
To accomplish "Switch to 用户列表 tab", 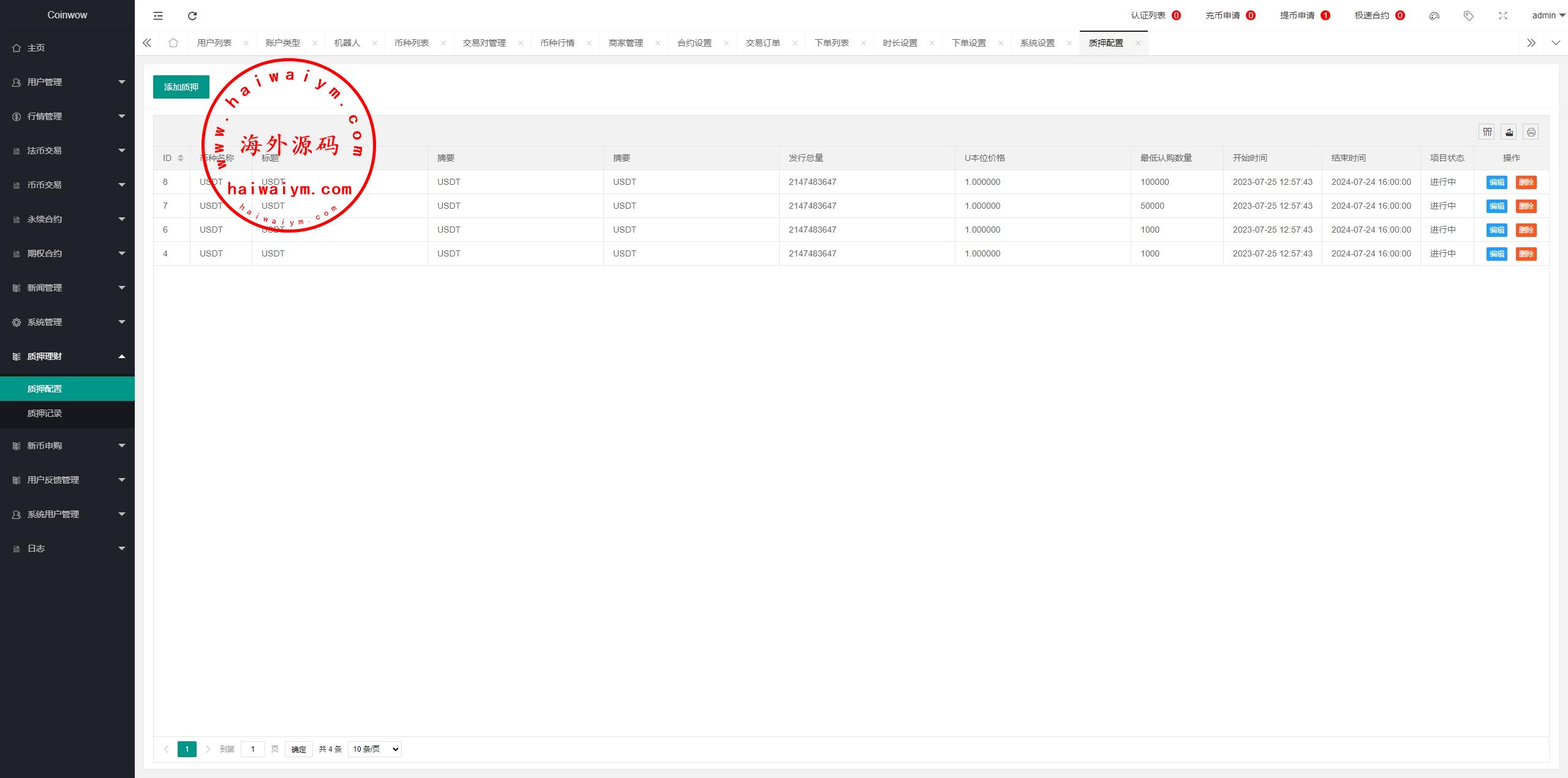I will pyautogui.click(x=214, y=43).
